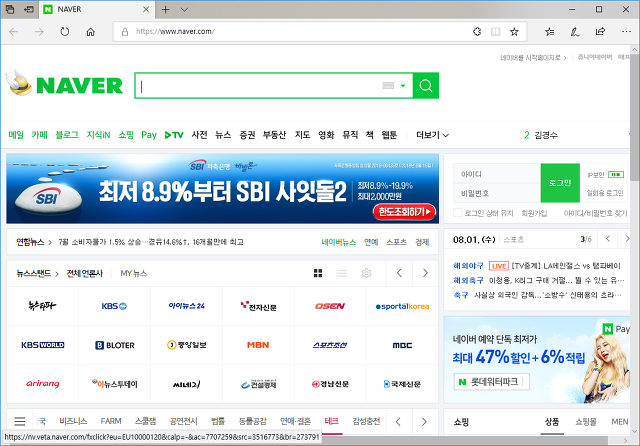Click the SBI 사잇돌2 banner ad
The width and height of the screenshot is (640, 446).
222,189
